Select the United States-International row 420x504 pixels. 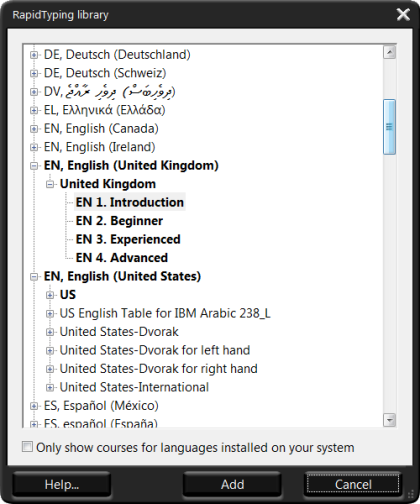[x=134, y=387]
